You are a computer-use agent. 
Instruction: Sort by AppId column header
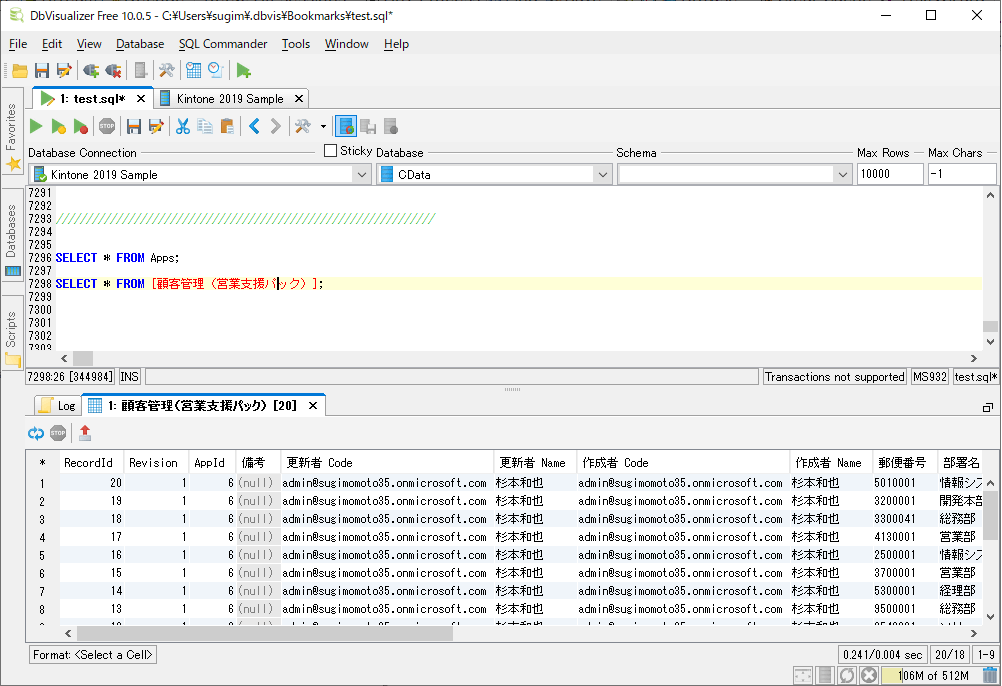(210, 463)
